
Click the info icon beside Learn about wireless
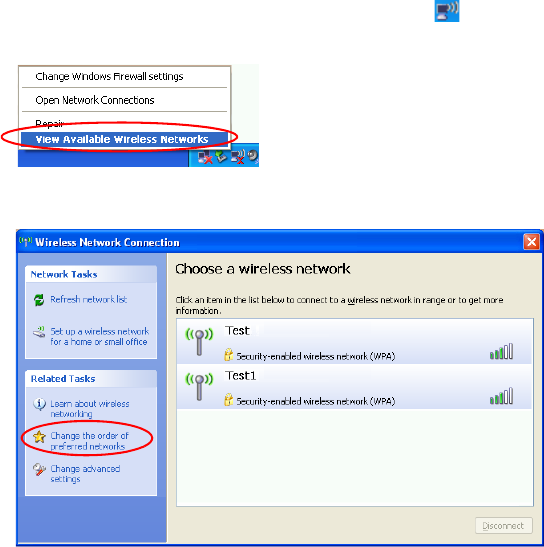pos(39,404)
